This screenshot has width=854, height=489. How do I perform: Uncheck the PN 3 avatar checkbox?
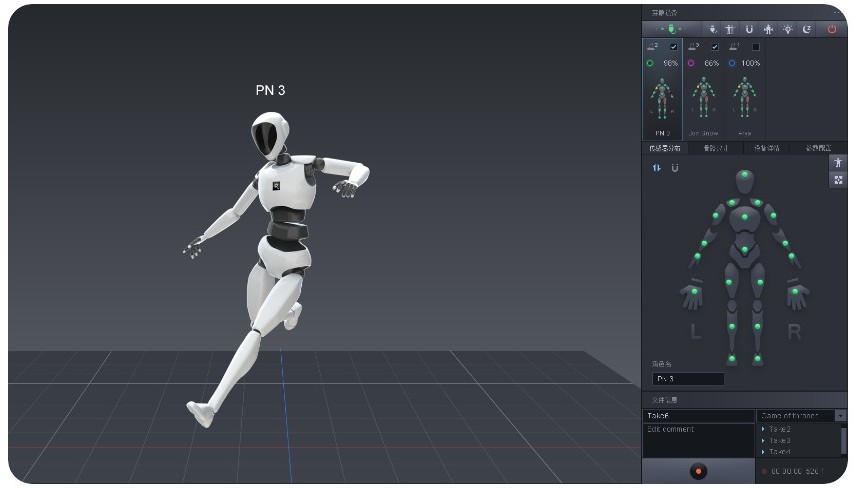[x=673, y=47]
